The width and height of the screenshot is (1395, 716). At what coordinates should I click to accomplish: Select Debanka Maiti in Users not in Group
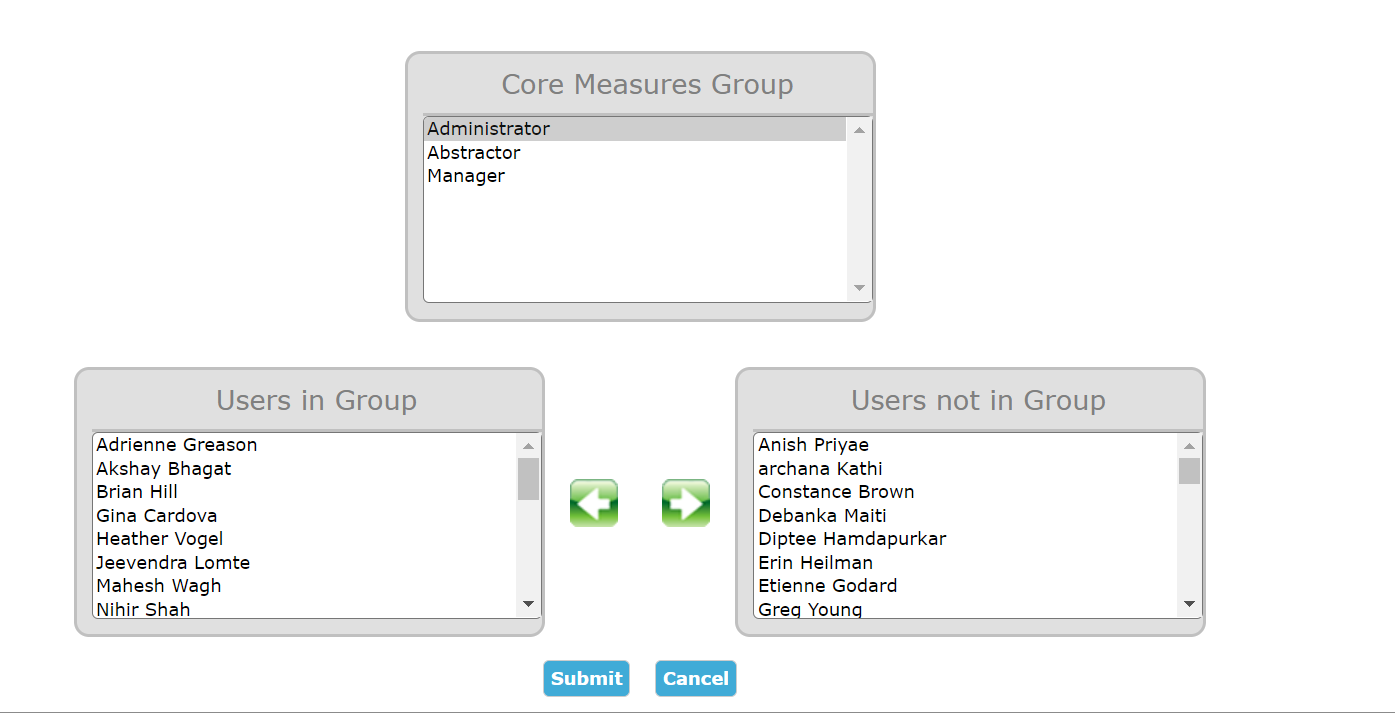point(966,516)
